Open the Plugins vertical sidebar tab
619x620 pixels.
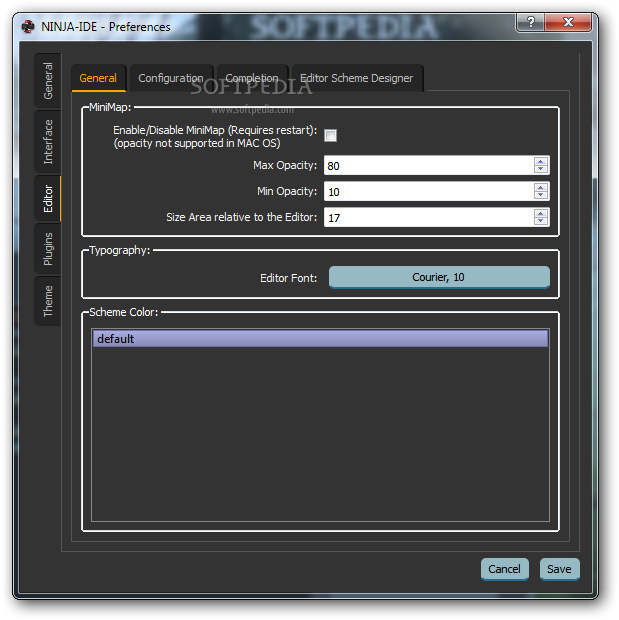point(48,249)
